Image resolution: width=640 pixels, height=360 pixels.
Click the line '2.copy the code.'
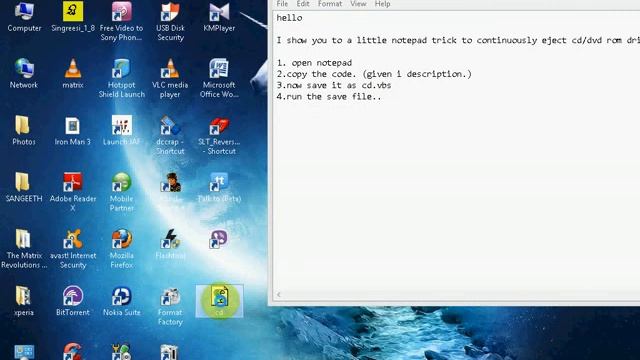[316, 74]
